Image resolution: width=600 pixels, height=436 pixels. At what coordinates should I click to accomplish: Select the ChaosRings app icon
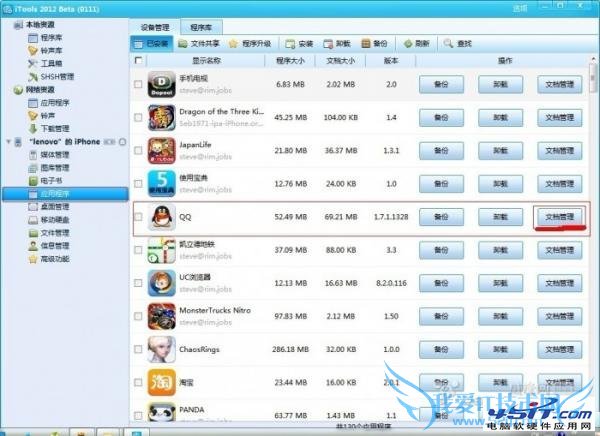pos(161,349)
